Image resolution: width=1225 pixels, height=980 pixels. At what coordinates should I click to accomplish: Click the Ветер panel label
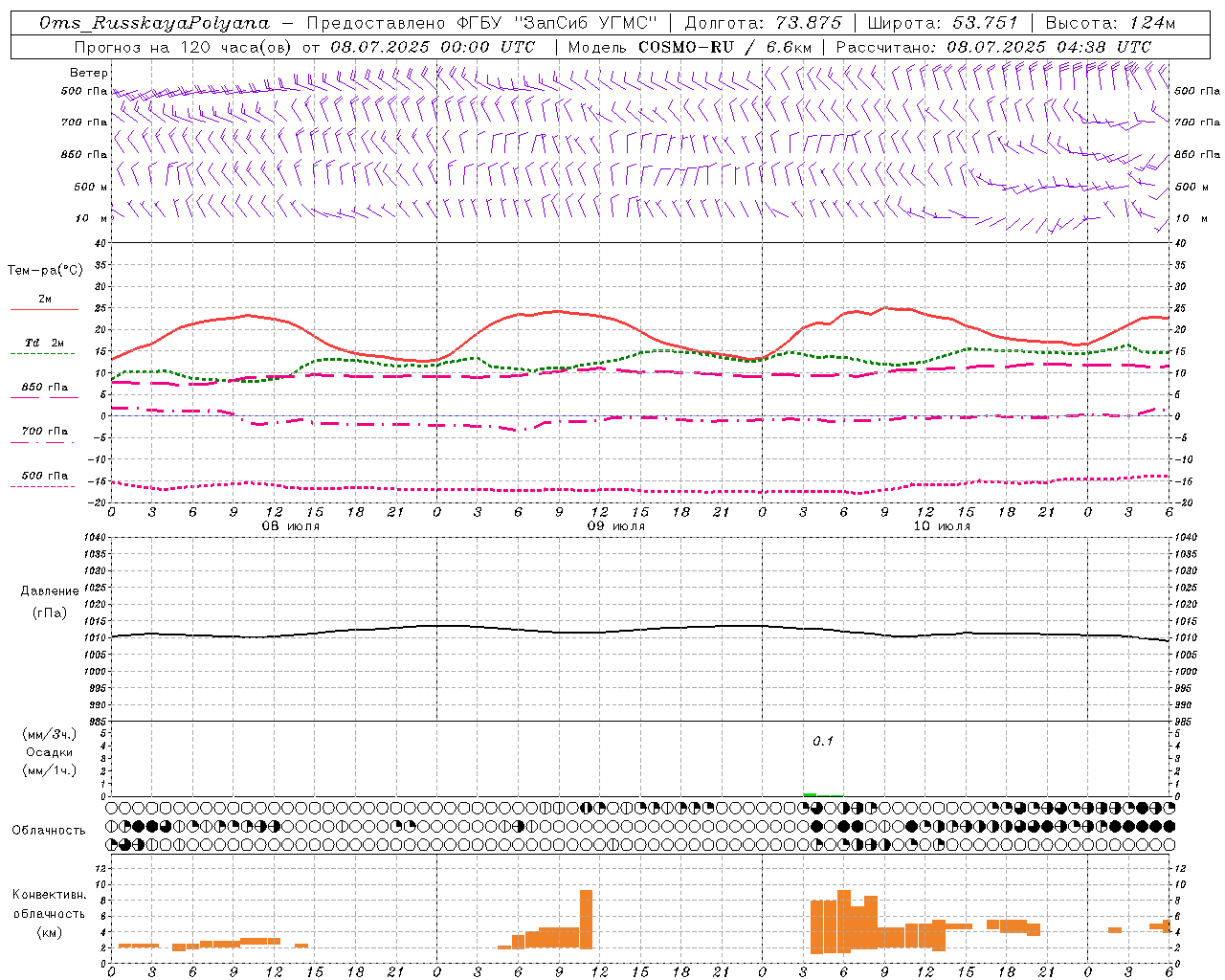tap(89, 73)
